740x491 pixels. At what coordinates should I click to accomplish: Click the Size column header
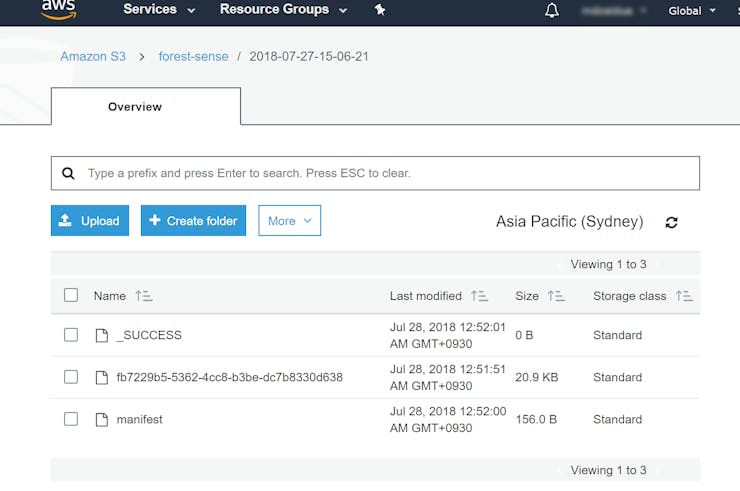tap(527, 296)
